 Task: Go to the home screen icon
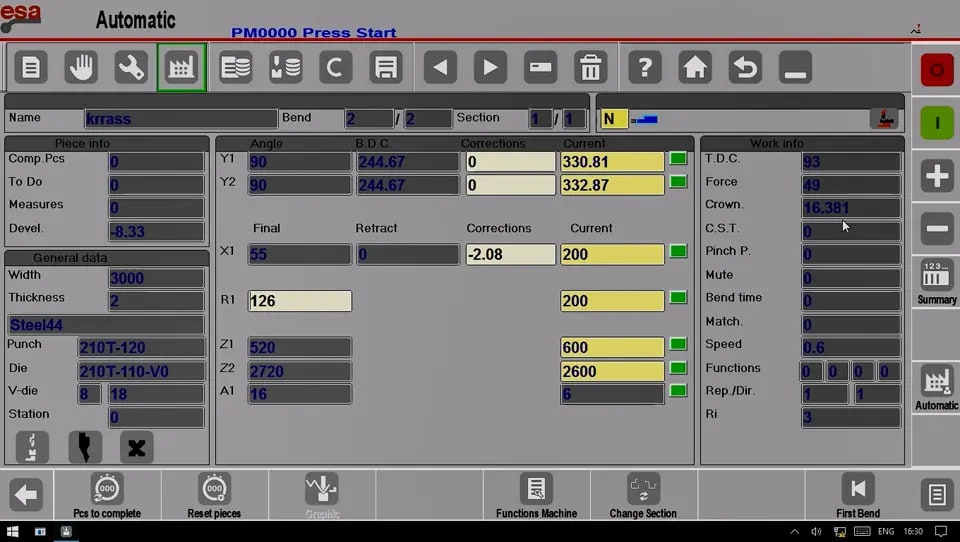695,67
